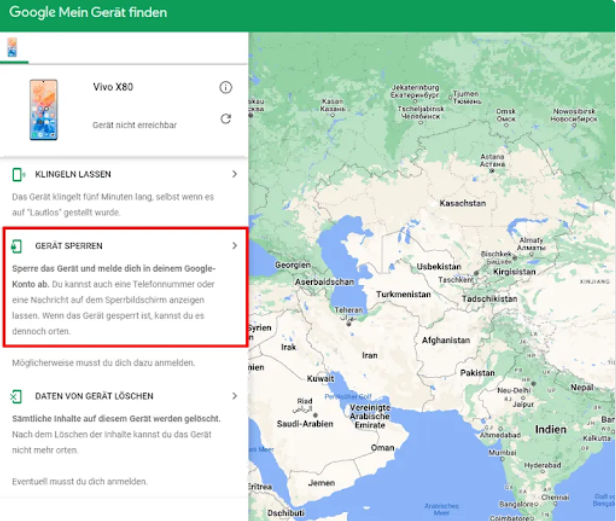Click the ring phone icon beside KLINGELN LASSEN

click(x=17, y=174)
